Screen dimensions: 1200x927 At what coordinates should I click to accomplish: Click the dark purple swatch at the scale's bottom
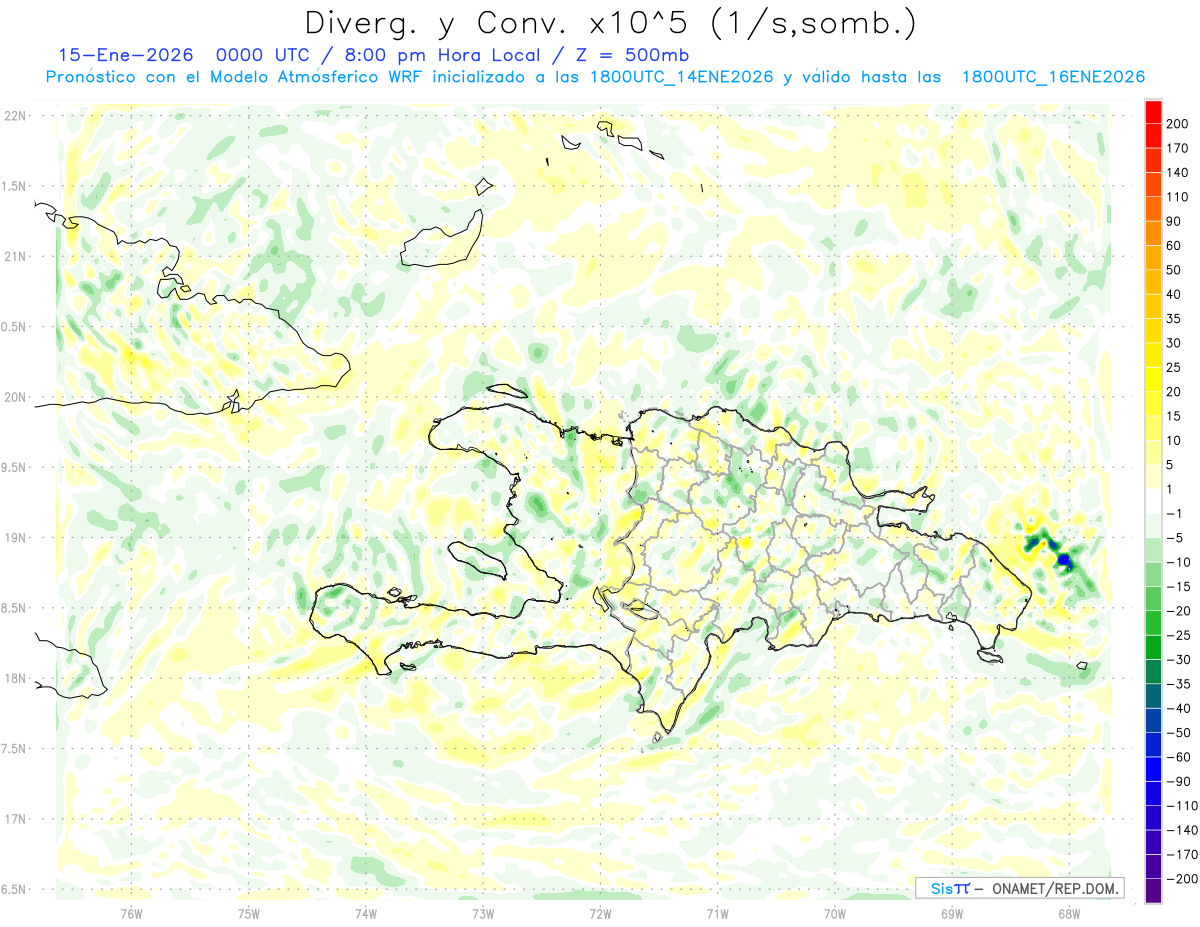[x=1153, y=891]
